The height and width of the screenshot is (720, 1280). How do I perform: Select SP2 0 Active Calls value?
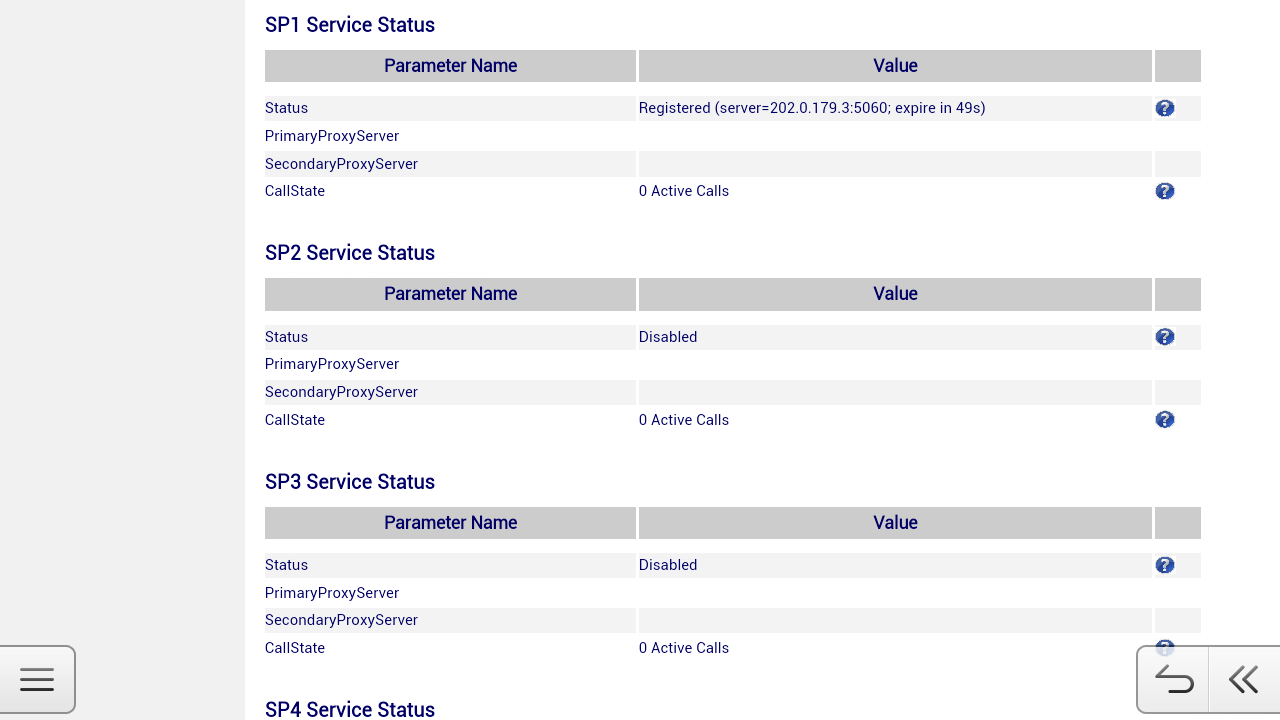(684, 420)
